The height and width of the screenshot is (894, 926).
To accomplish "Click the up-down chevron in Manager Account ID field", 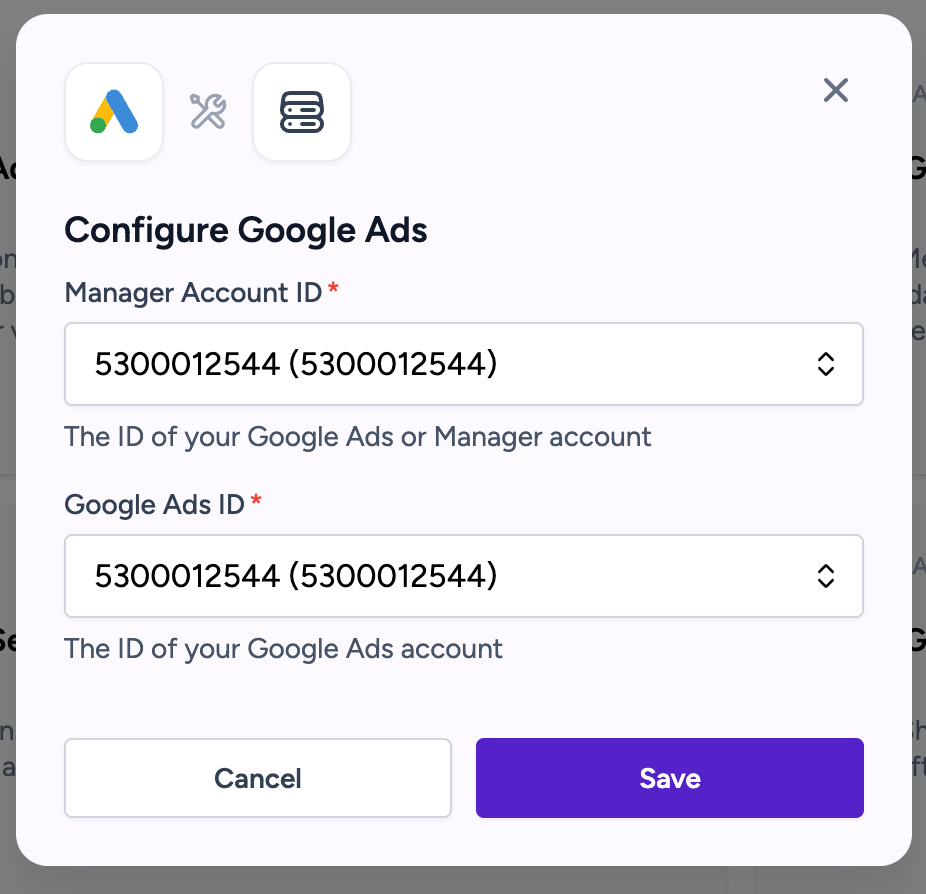I will [x=826, y=364].
